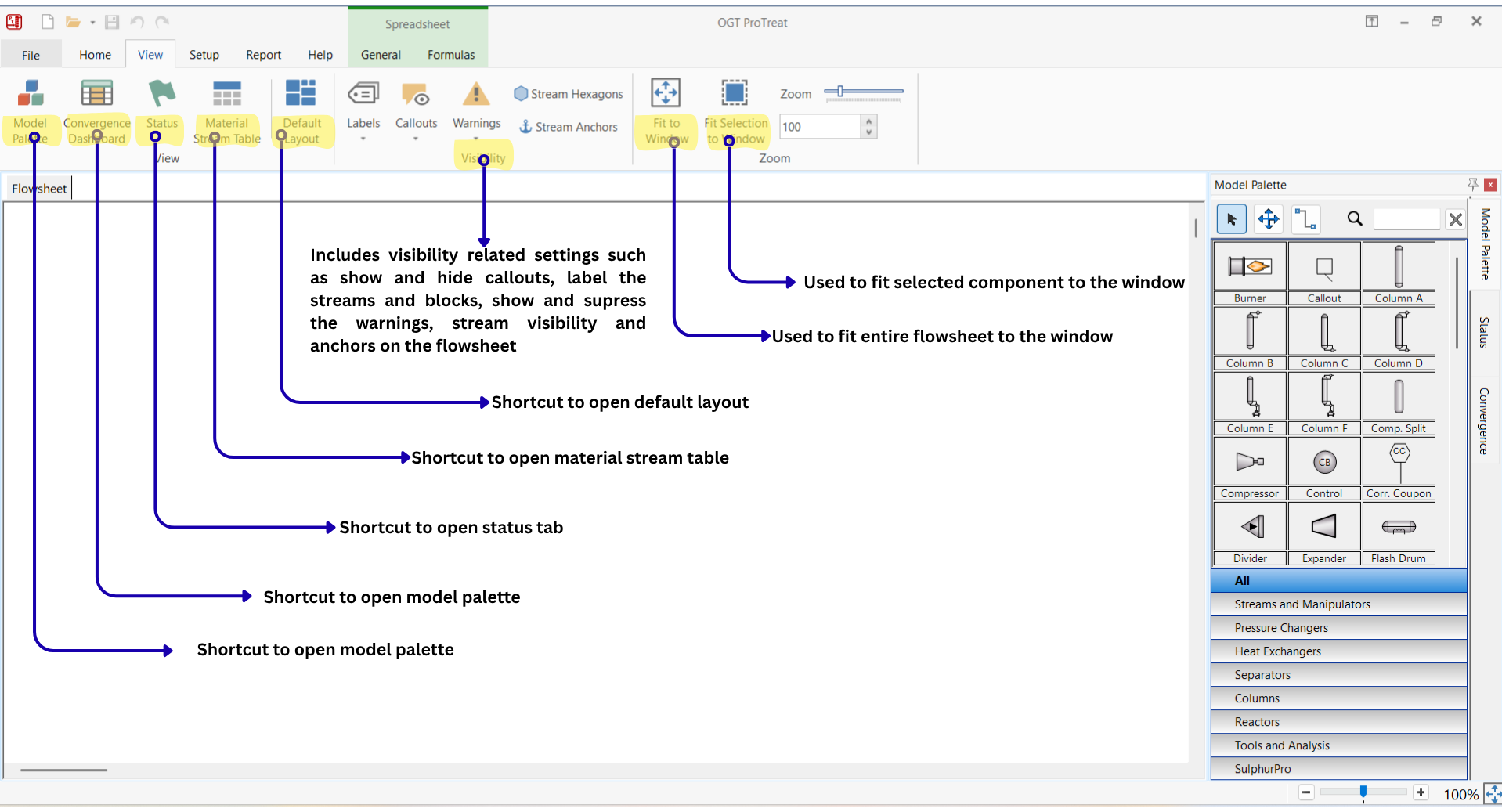Select the Divider block
Image resolution: width=1502 pixels, height=812 pixels.
tap(1250, 532)
